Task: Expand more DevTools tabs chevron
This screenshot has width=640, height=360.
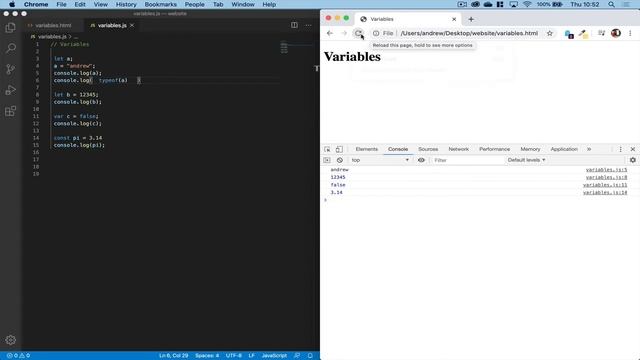Action: point(589,149)
